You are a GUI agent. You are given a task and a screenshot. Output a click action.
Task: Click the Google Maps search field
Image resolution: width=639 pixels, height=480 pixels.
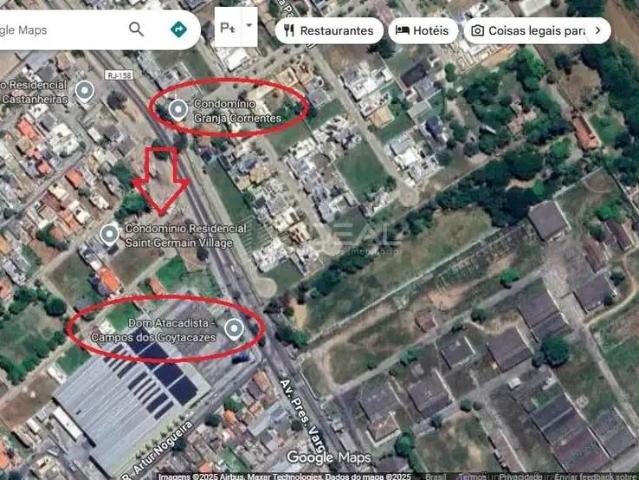click(60, 29)
